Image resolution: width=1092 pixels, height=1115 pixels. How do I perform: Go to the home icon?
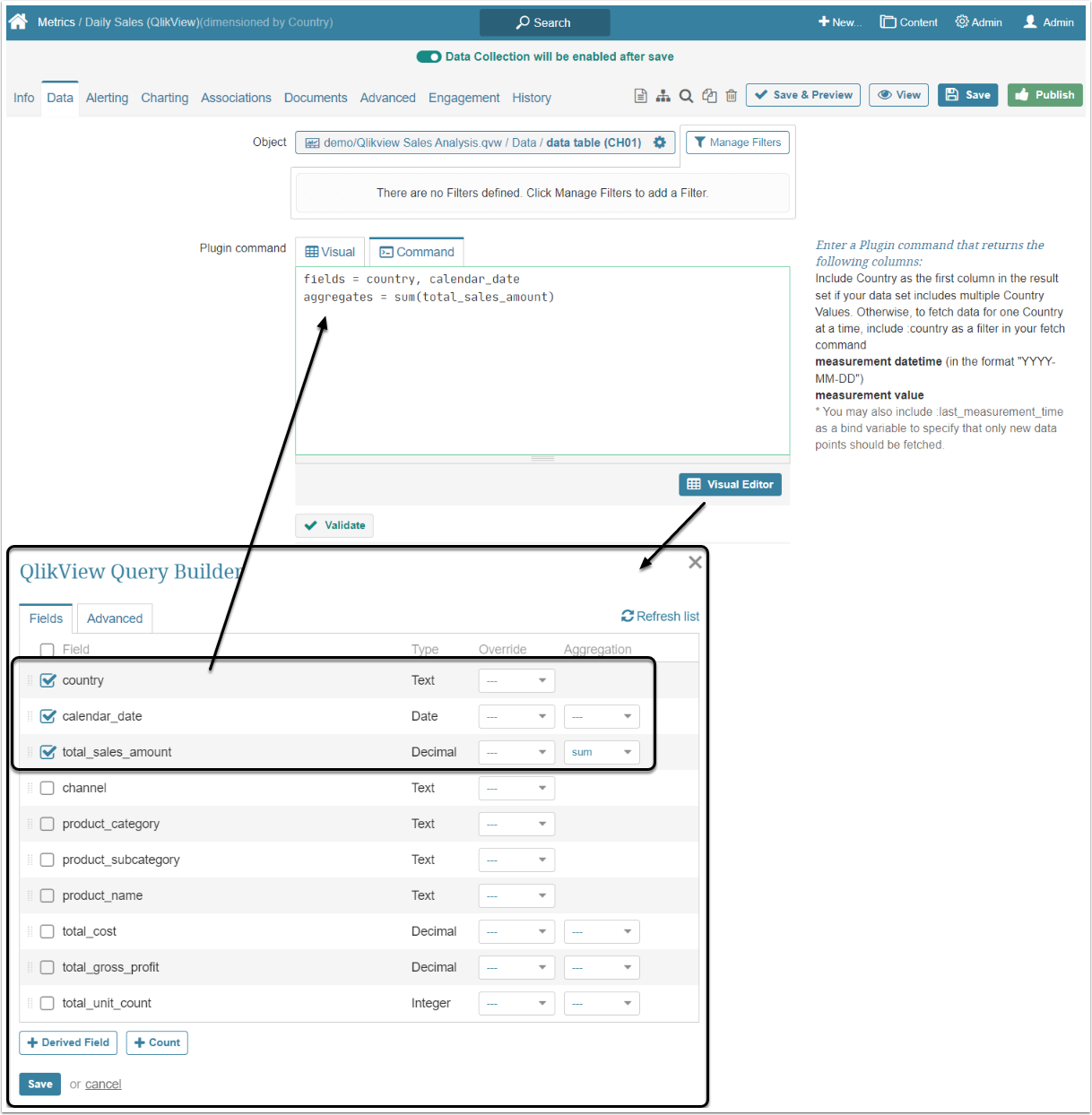pyautogui.click(x=19, y=22)
